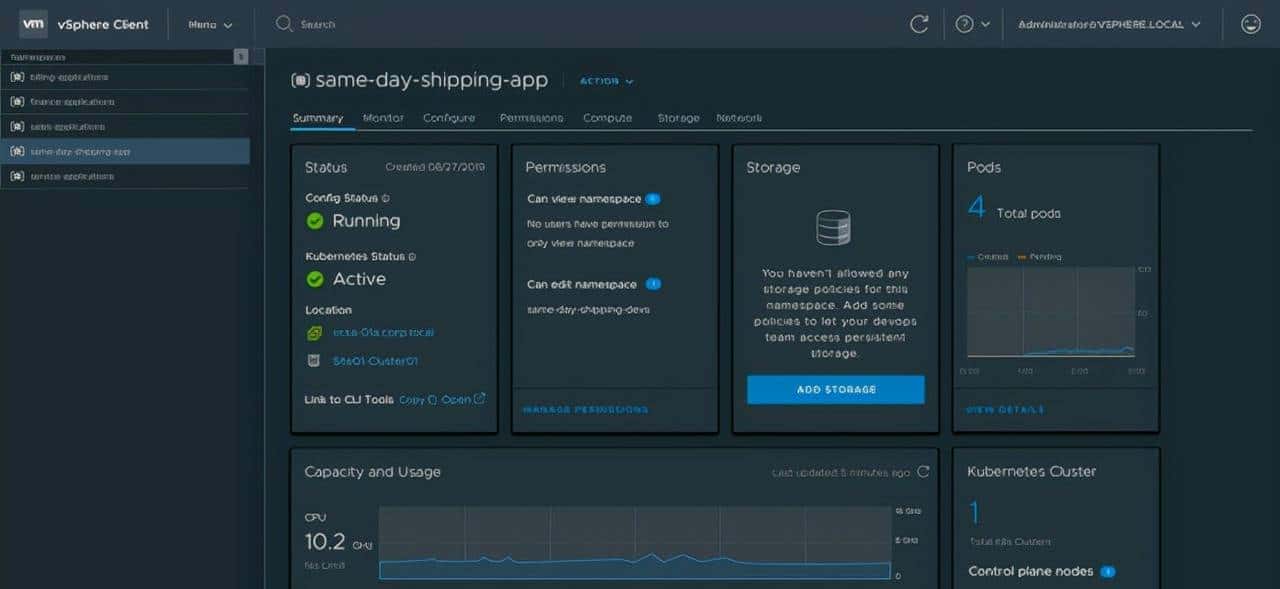Open the Administrator@VSPHERE.LOCAL user dropdown
1280x589 pixels.
(x=1102, y=23)
